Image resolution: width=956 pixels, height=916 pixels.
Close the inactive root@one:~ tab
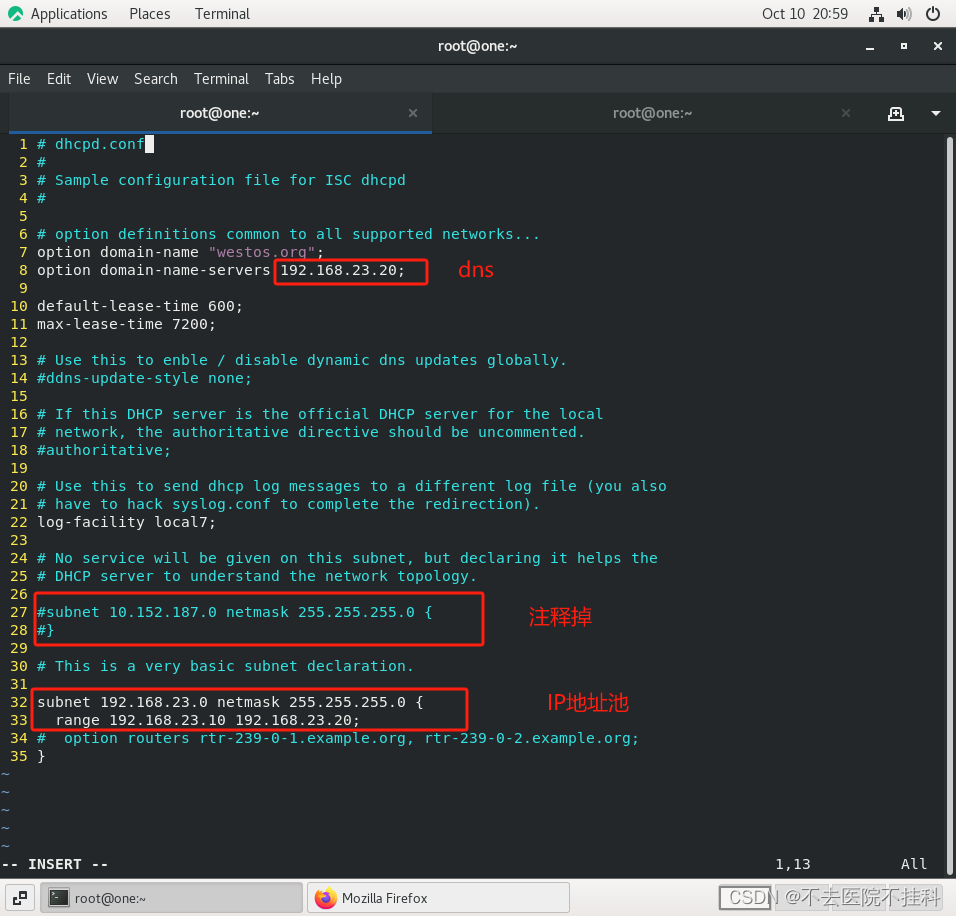(x=845, y=113)
